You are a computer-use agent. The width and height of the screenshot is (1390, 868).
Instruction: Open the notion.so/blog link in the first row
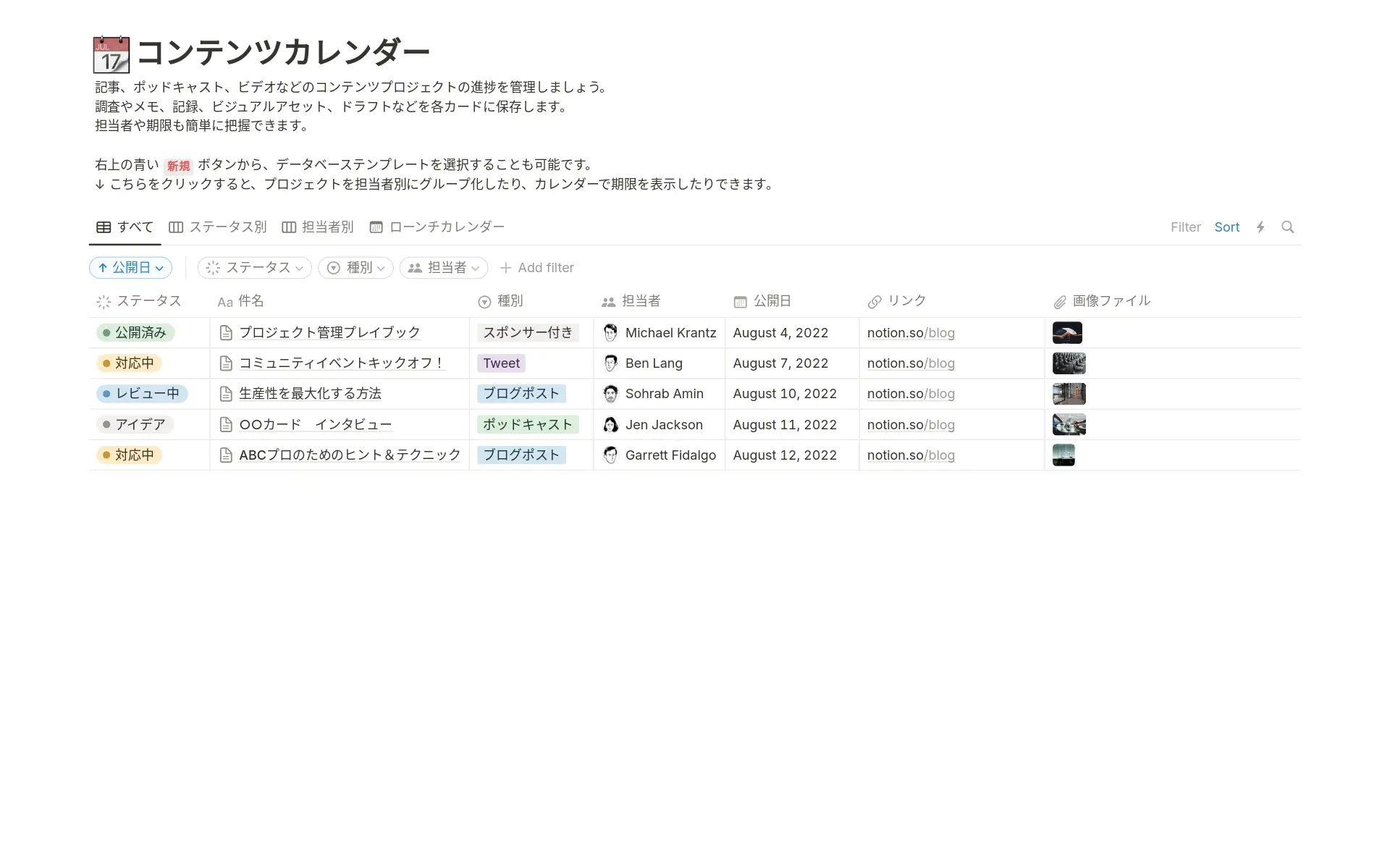(x=911, y=332)
